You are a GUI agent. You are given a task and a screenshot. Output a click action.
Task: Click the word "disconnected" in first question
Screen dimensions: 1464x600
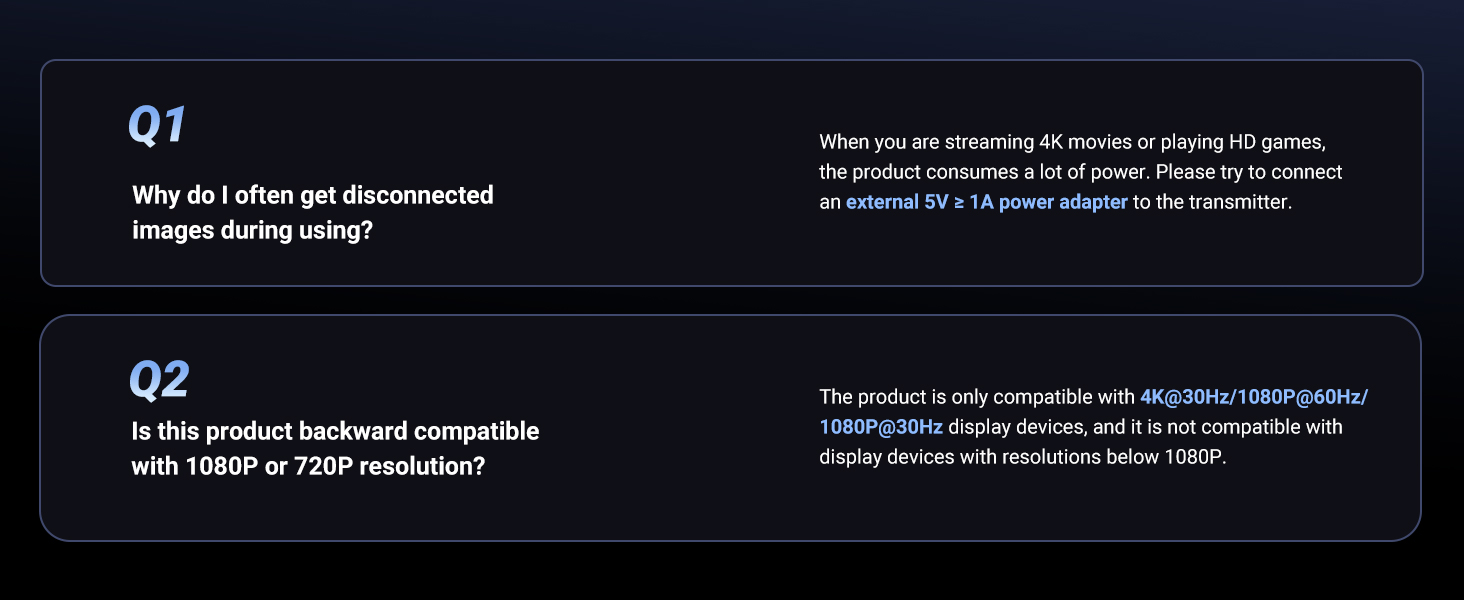point(418,195)
